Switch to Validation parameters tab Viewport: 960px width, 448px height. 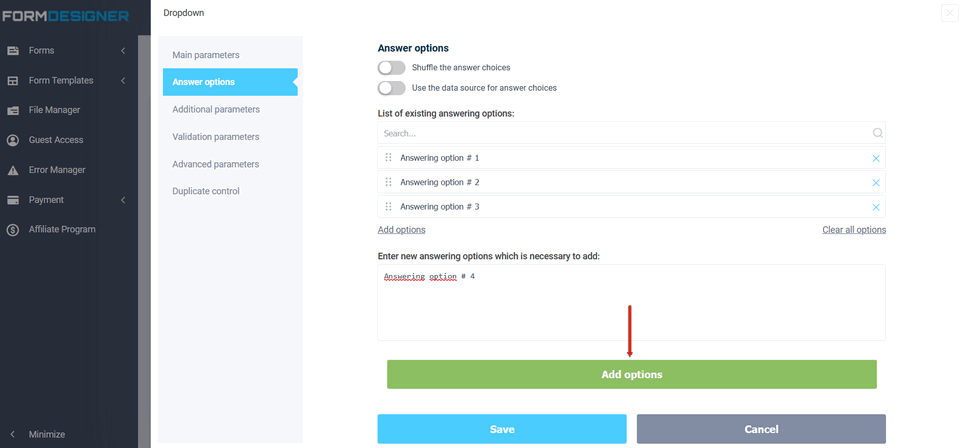(215, 137)
